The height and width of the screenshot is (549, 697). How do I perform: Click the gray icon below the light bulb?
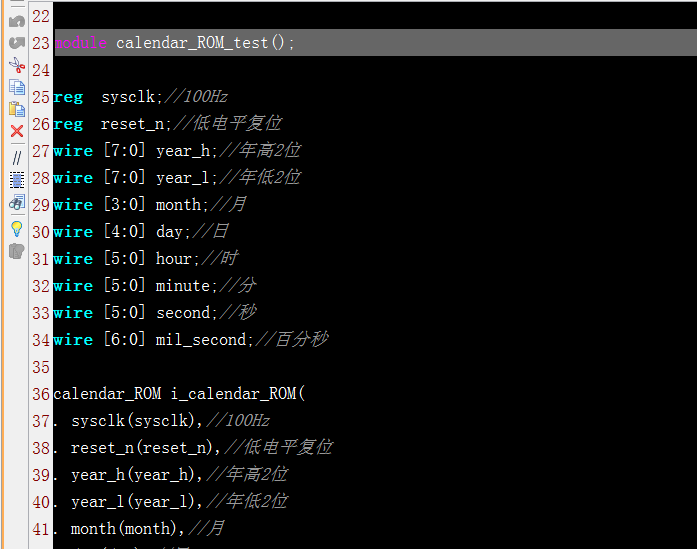(x=16, y=251)
